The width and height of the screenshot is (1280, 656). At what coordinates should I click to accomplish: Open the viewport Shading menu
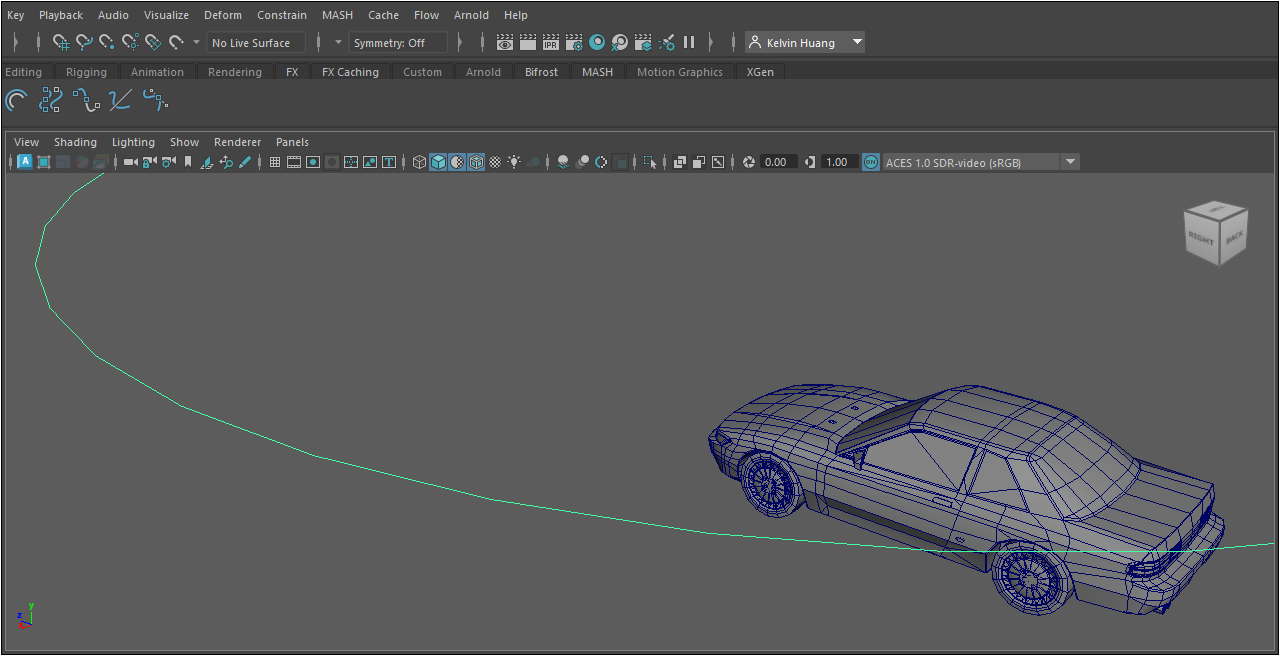(x=75, y=142)
